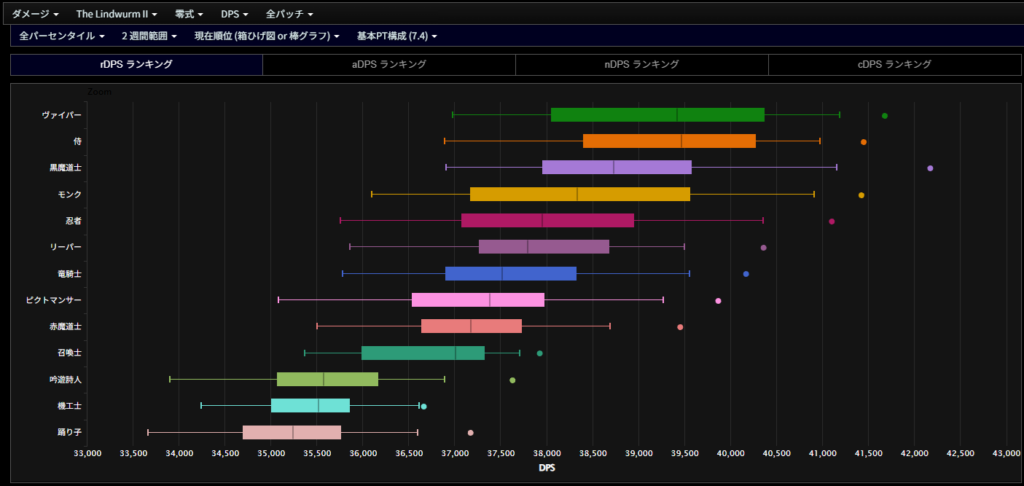The height and width of the screenshot is (486, 1024).
Task: Click the pink ピクトマンサー outlier dot
Action: click(718, 300)
